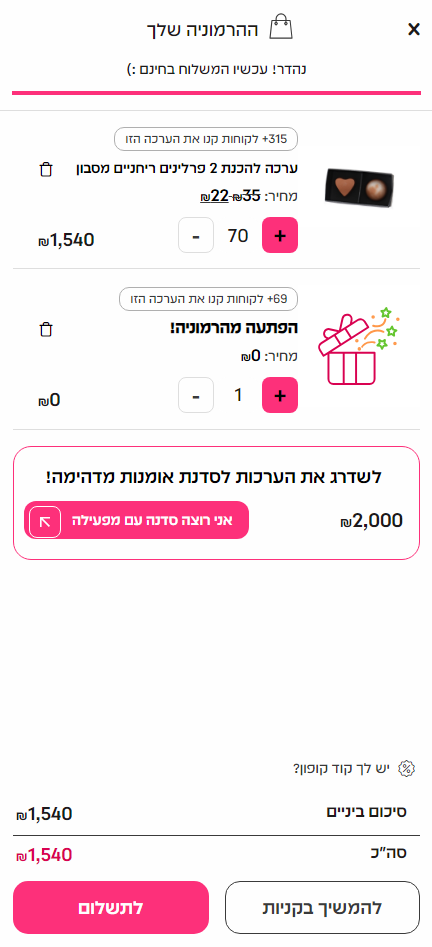Decrease surprise gift quantity with minus
Image resolution: width=432 pixels, height=947 pixels.
click(x=196, y=395)
